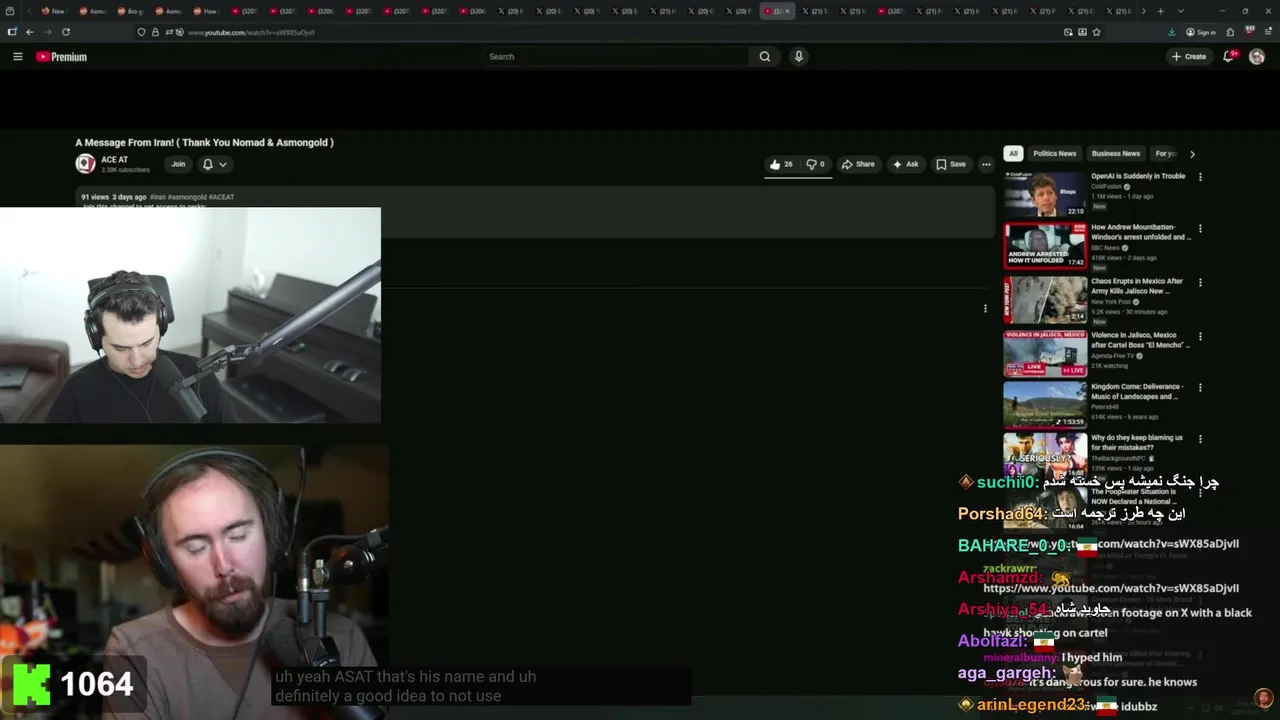Open the Violence in Jalisco live thumbnail
This screenshot has width=1280, height=720.
(x=1045, y=353)
